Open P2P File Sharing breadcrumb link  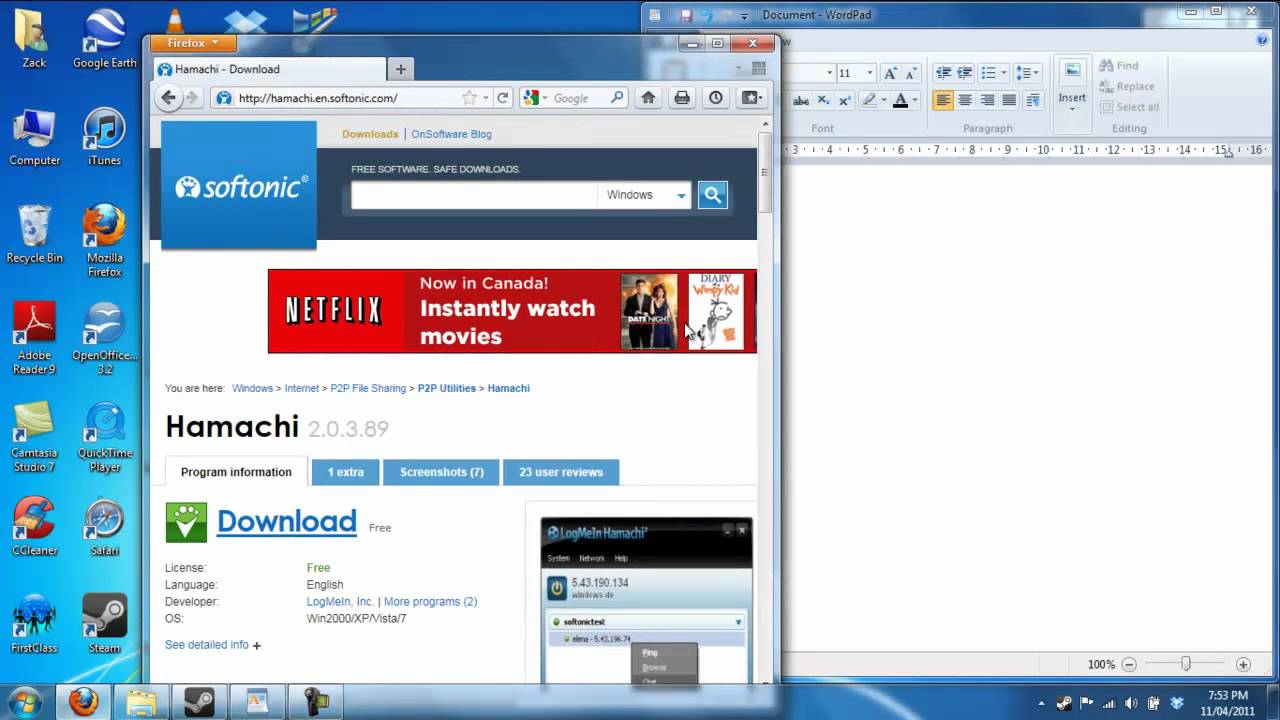coord(368,388)
